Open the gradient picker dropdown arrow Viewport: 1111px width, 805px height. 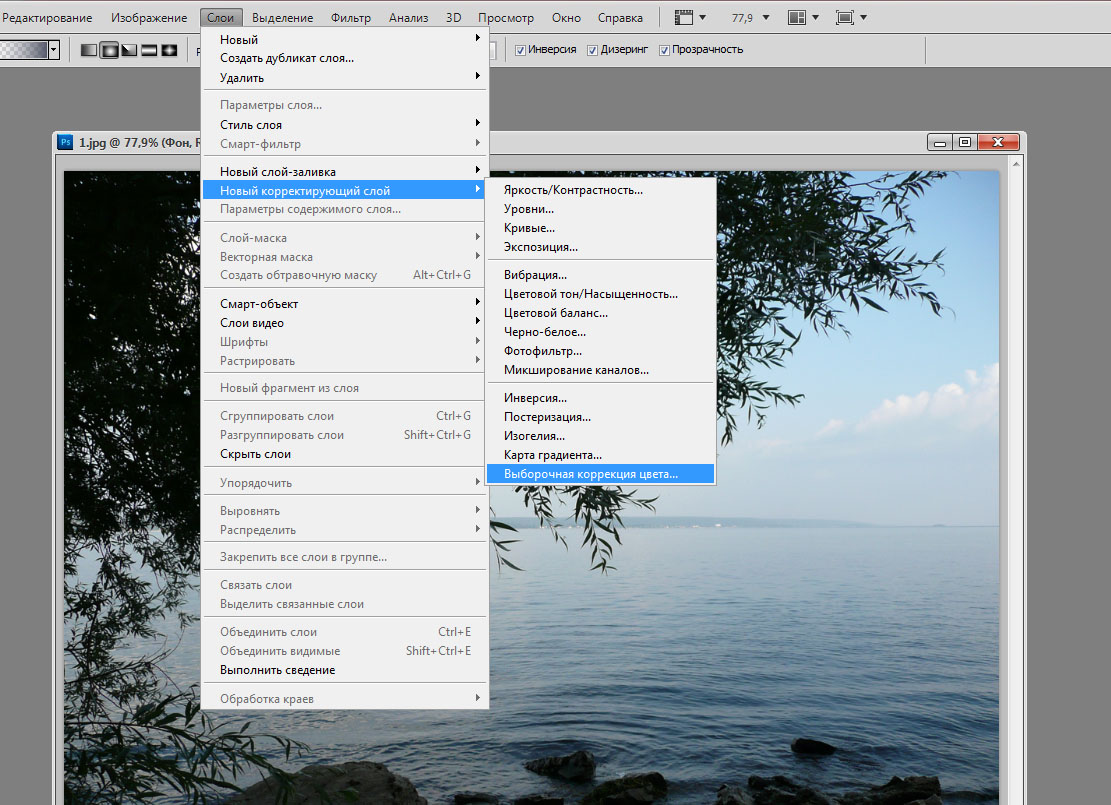coord(54,50)
